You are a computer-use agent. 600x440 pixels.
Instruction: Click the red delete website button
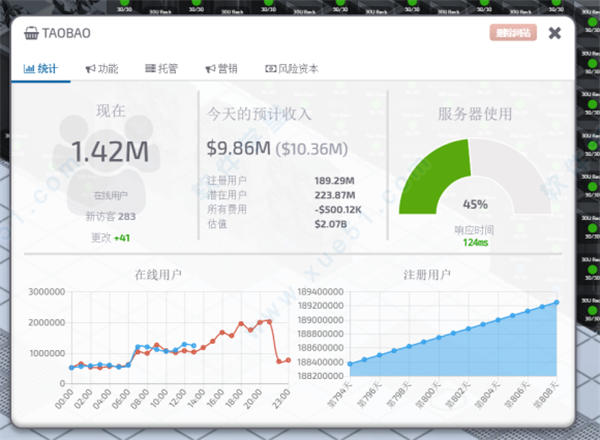click(513, 33)
